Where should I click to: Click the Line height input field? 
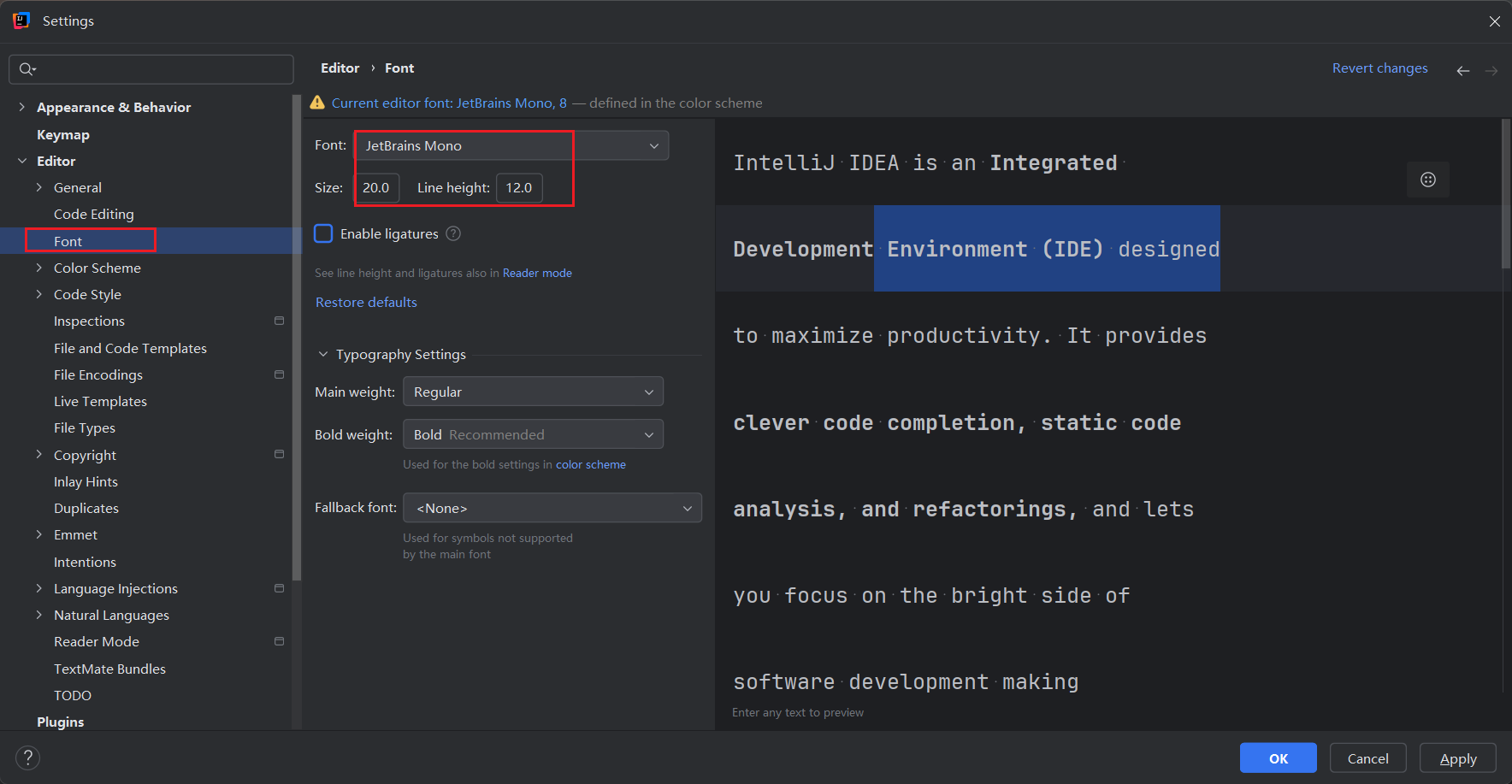(519, 187)
